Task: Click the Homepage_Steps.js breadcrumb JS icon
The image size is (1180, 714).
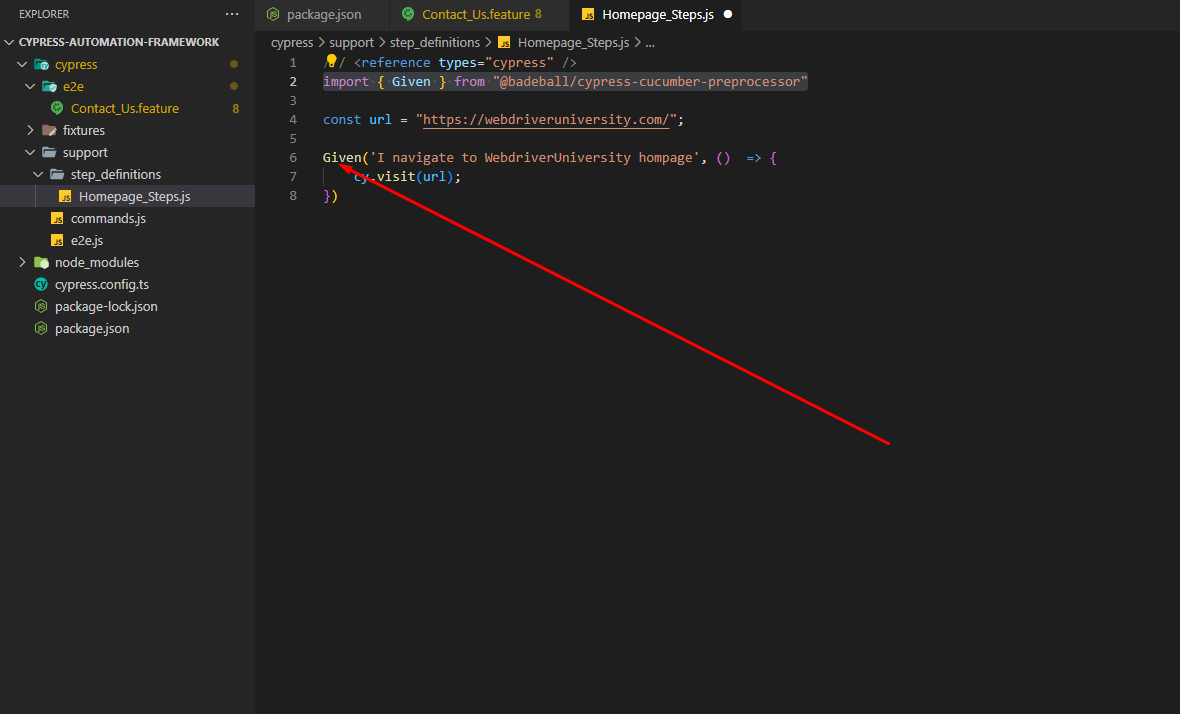Action: (504, 43)
